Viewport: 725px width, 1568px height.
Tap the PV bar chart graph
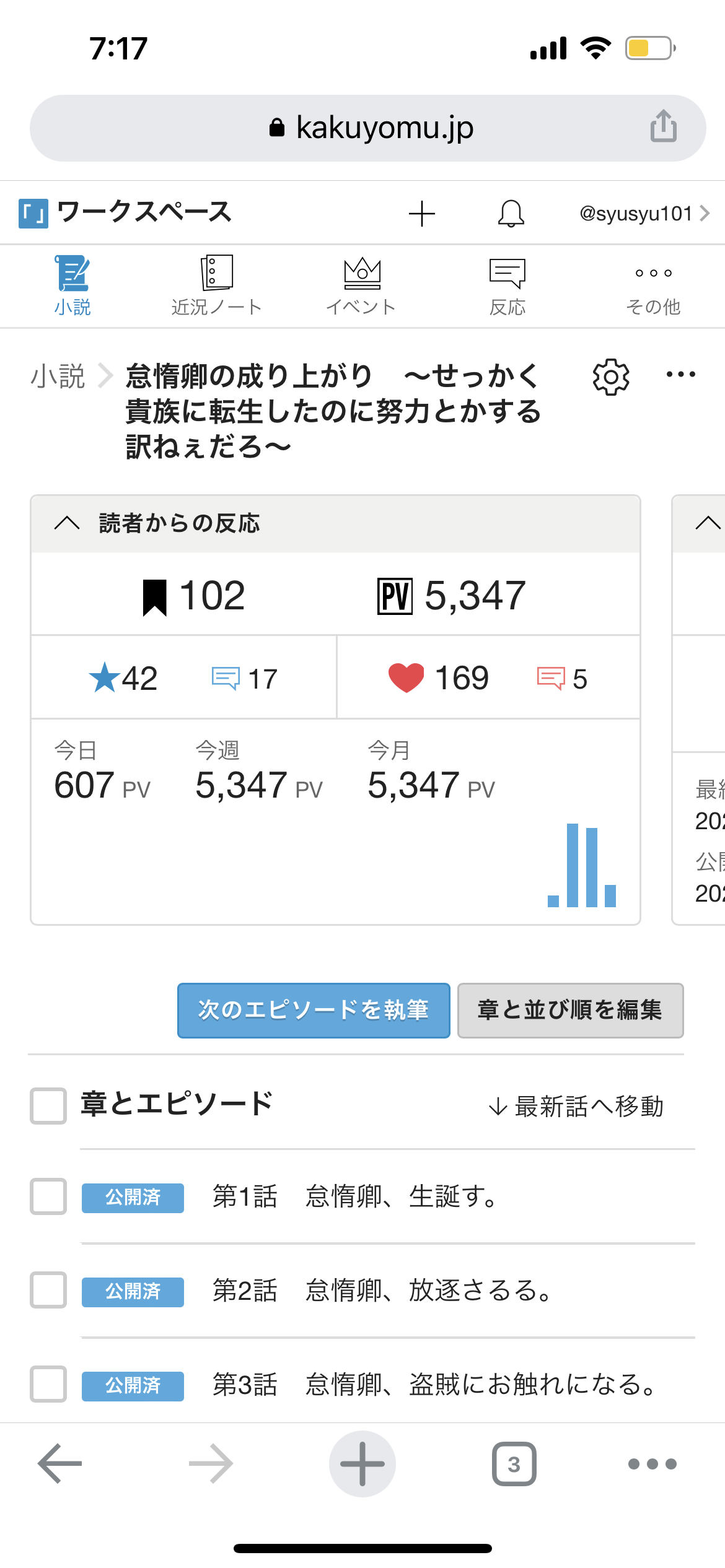click(582, 866)
